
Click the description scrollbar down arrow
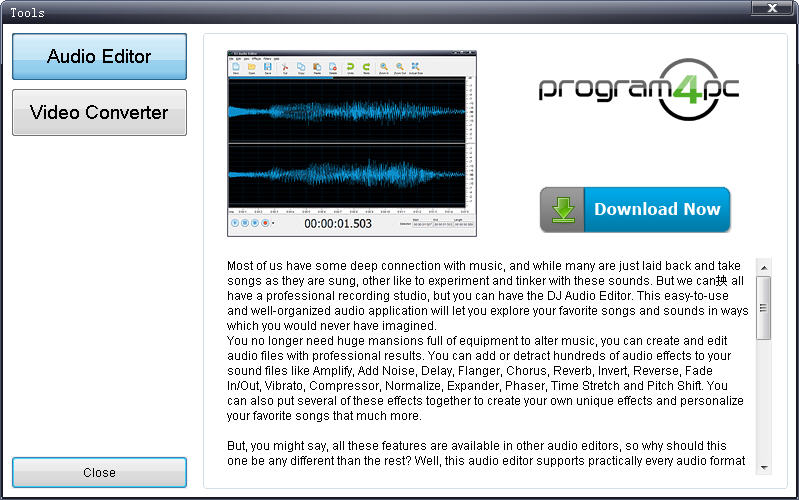(x=764, y=467)
